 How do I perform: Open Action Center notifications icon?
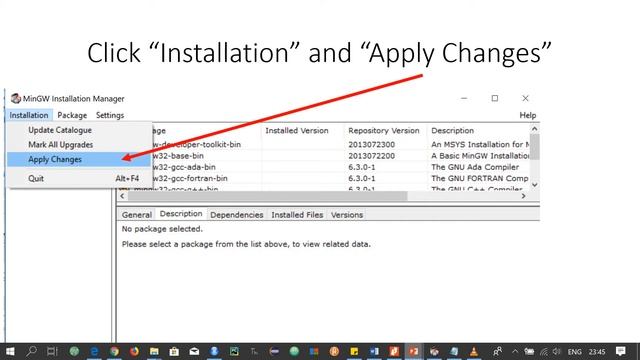click(x=621, y=351)
